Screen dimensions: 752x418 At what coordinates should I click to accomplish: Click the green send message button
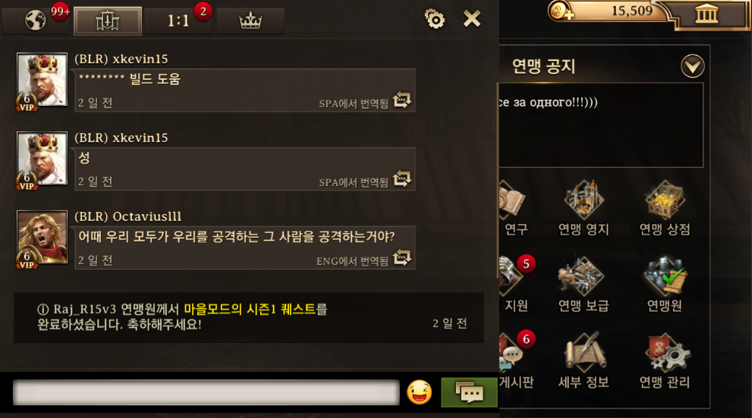(469, 393)
